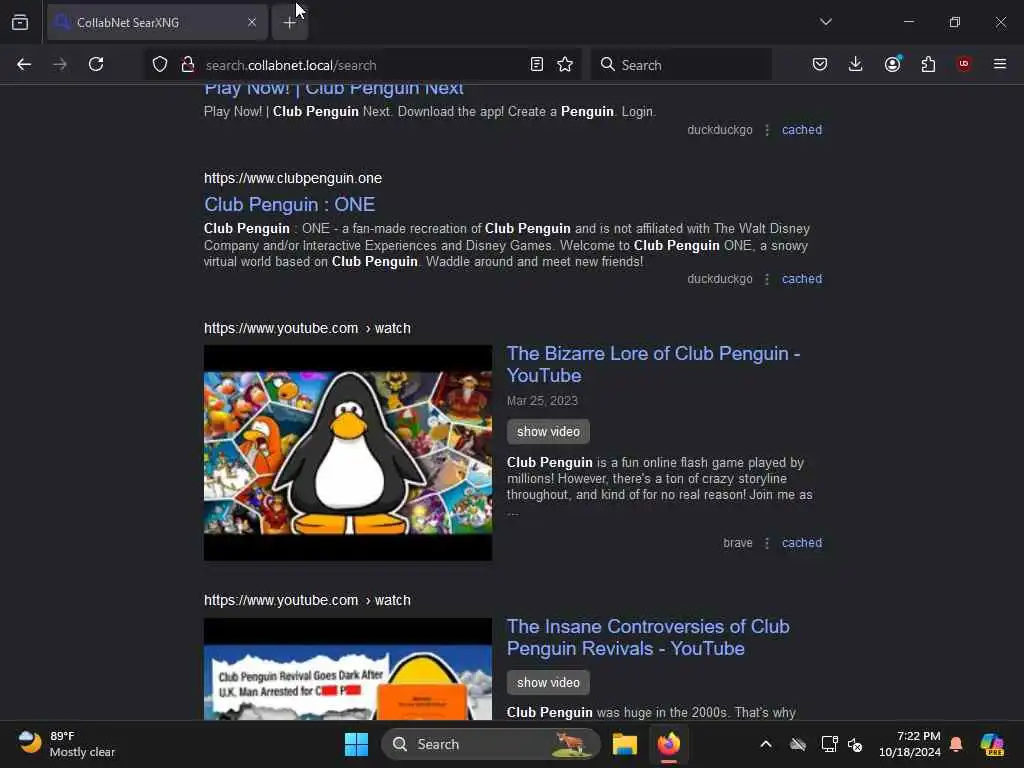Open cached copy of Bizarre Lore brave result

click(x=802, y=543)
